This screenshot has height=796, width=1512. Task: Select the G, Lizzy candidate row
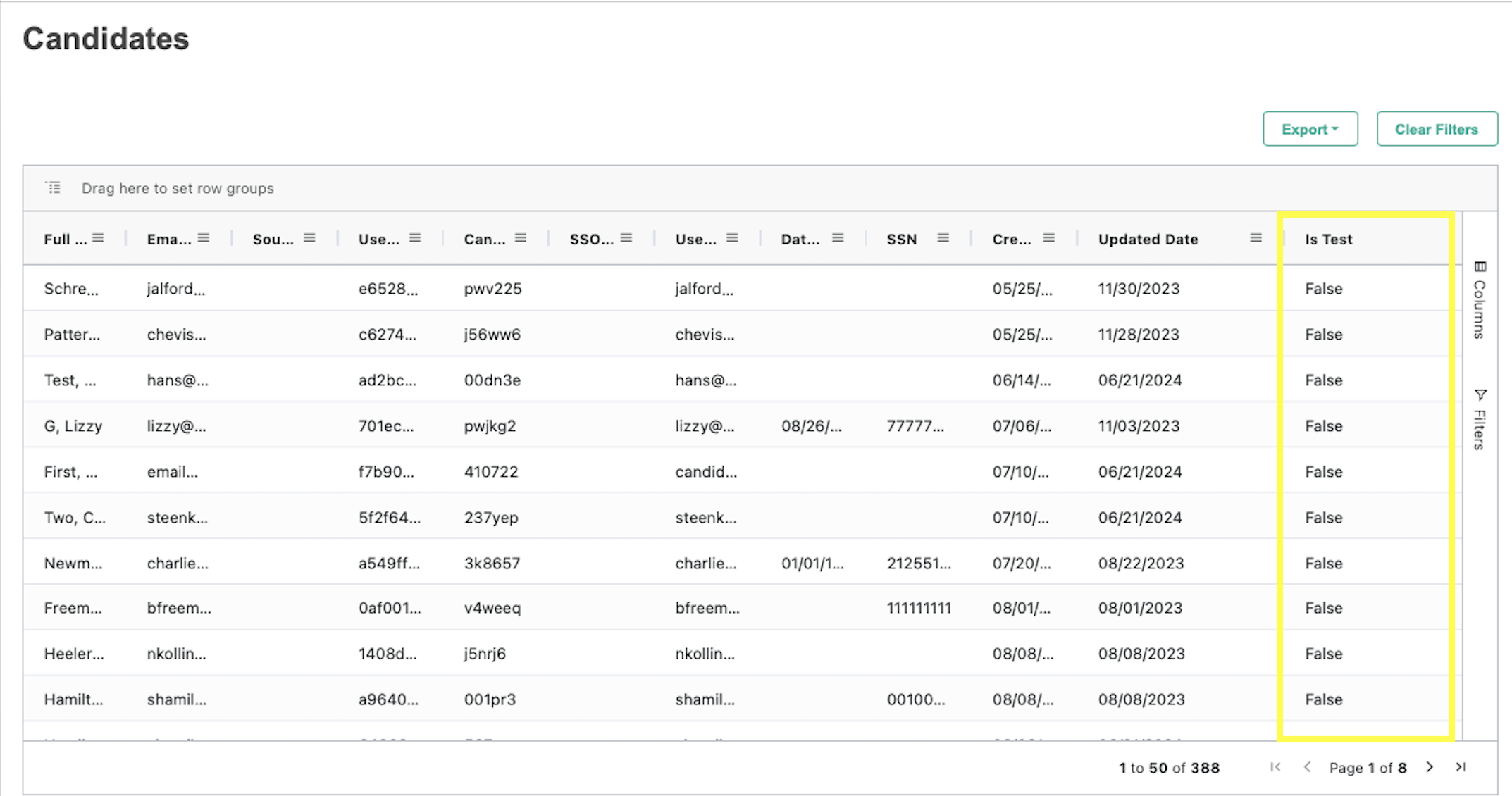73,426
